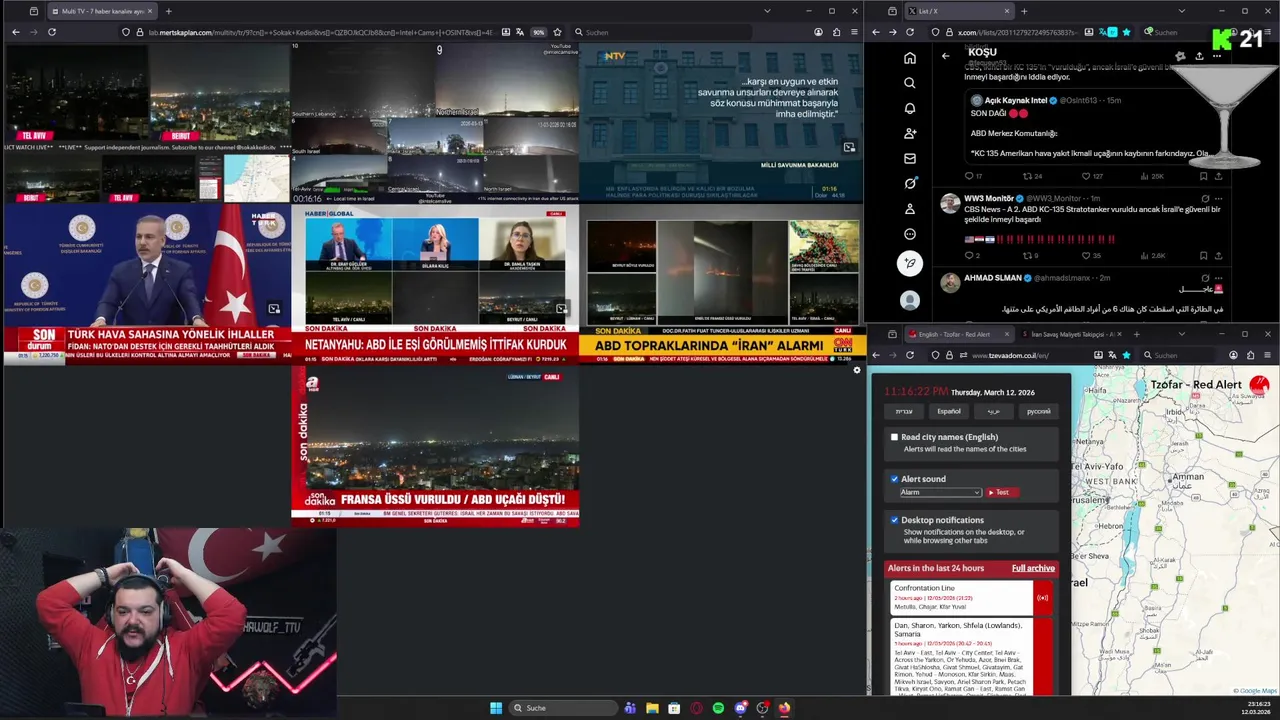Reload the Multi TV page
1280x720 pixels.
point(51,32)
